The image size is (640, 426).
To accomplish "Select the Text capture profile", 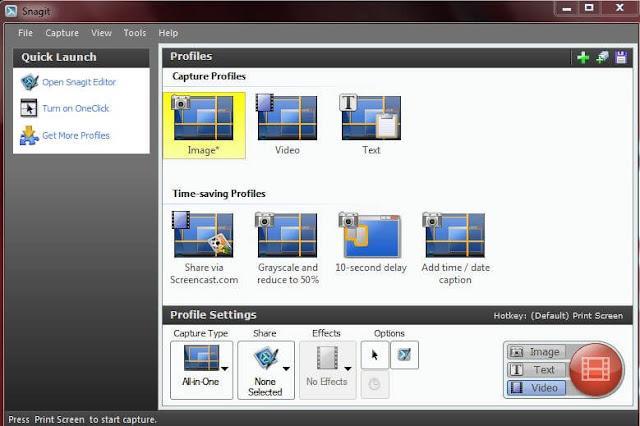I will [371, 124].
